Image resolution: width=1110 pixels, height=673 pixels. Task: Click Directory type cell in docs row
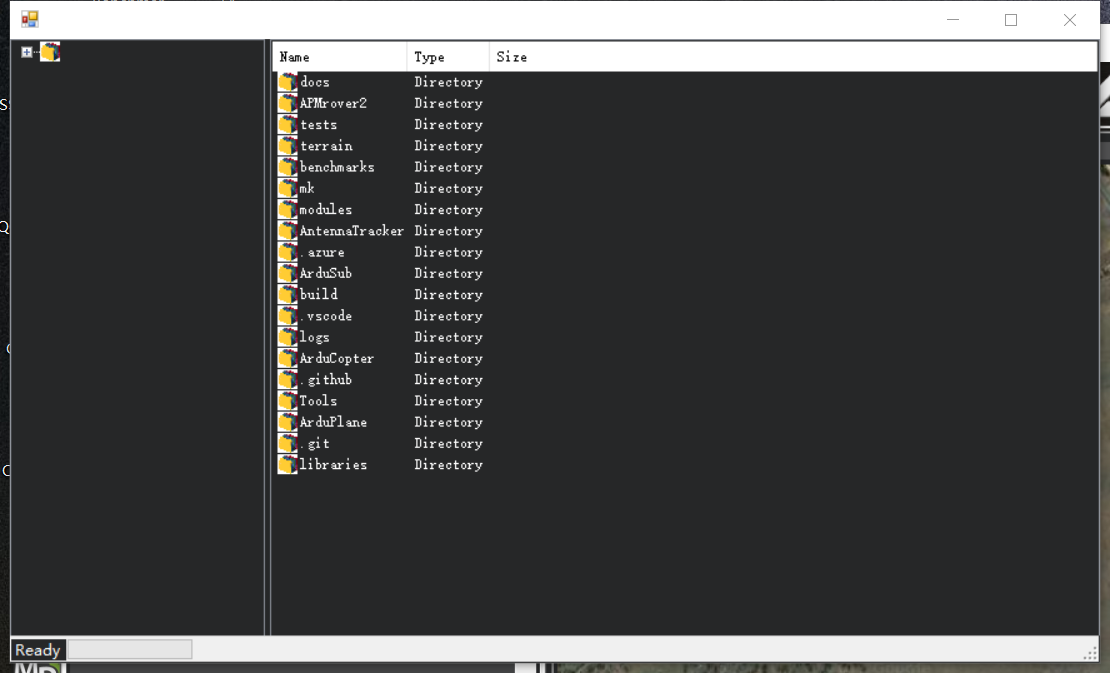[x=449, y=82]
